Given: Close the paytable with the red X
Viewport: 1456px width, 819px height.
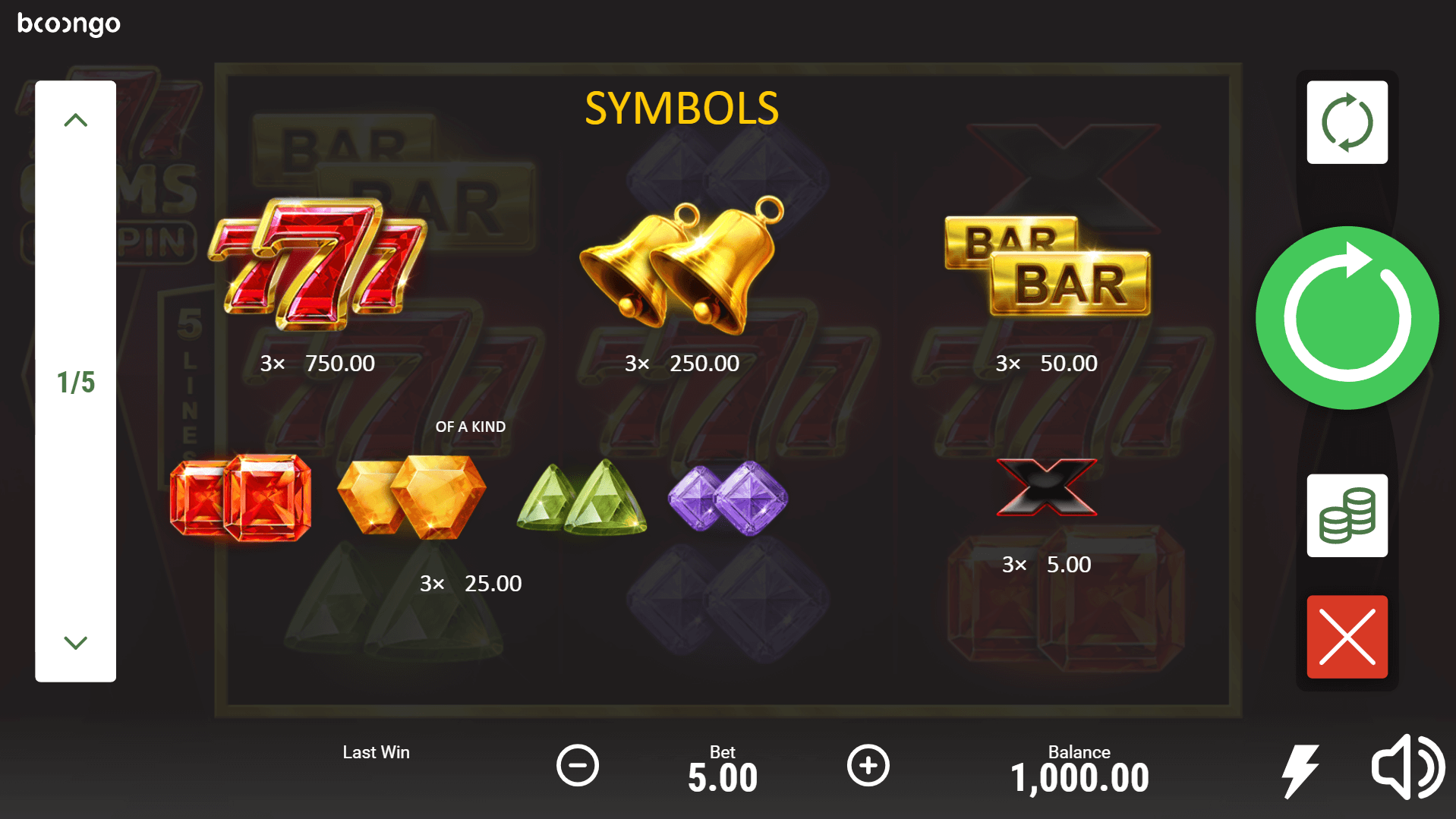Looking at the screenshot, I should (x=1347, y=637).
